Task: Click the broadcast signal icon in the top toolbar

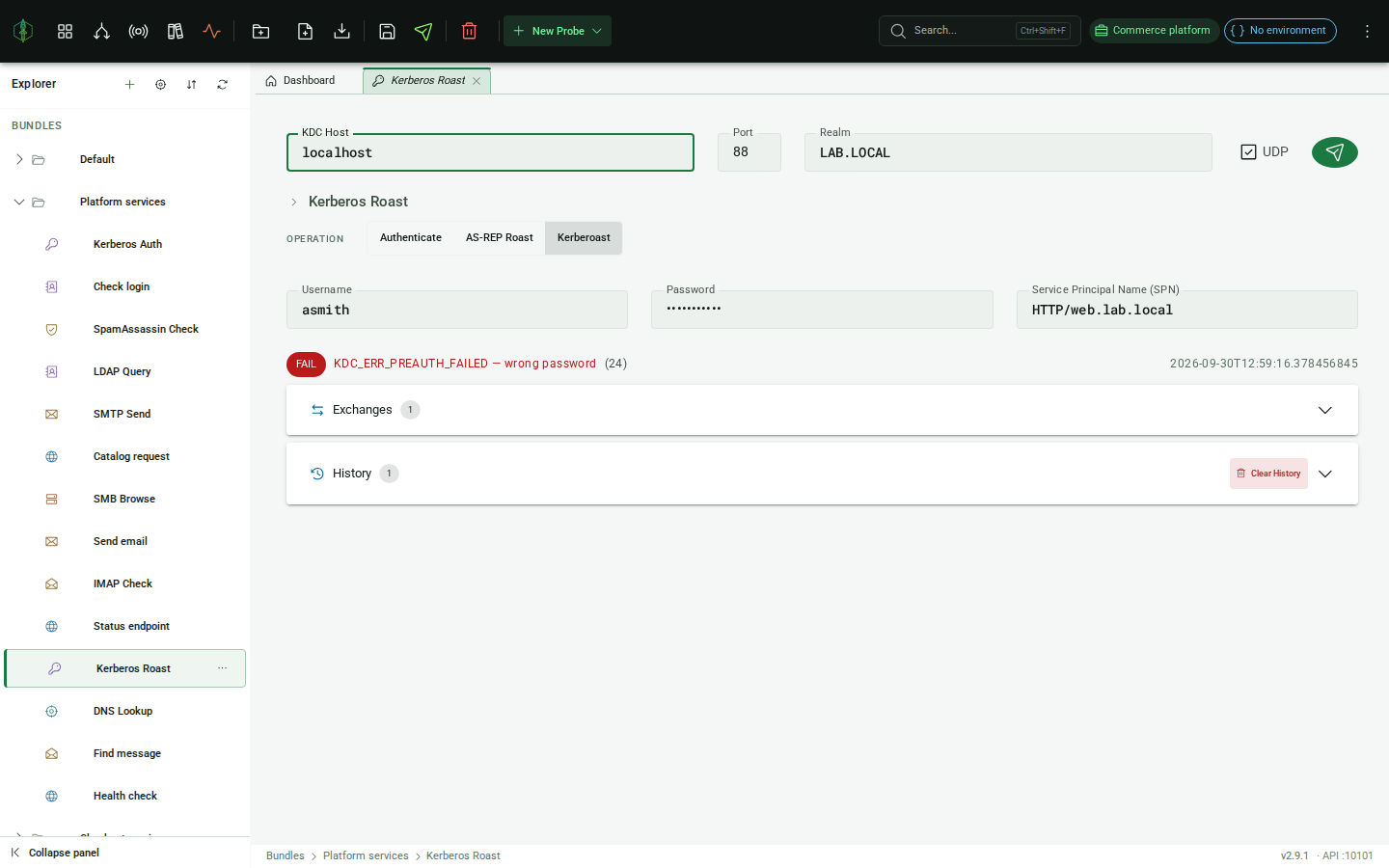Action: [x=138, y=31]
